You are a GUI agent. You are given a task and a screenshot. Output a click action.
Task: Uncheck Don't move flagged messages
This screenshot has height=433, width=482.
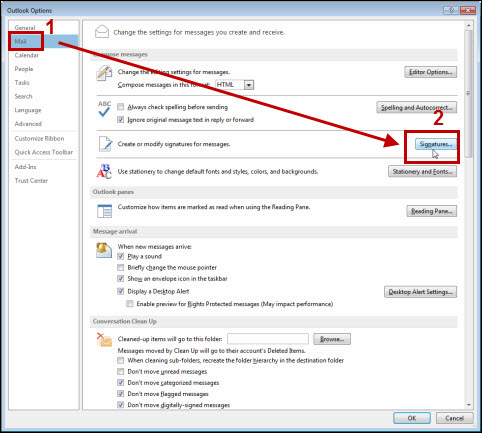click(x=121, y=394)
